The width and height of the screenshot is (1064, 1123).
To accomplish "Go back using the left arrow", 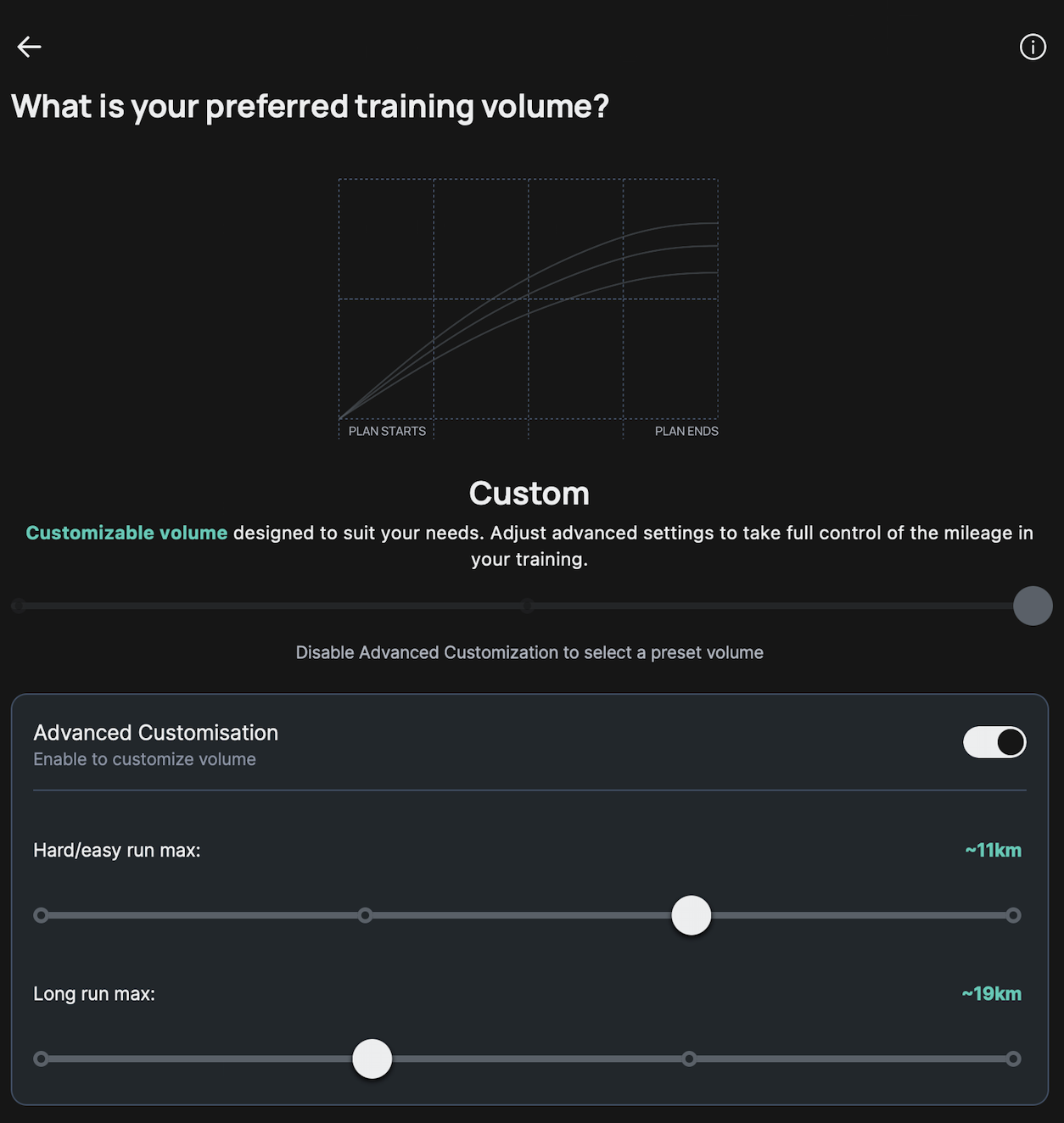I will (x=30, y=47).
